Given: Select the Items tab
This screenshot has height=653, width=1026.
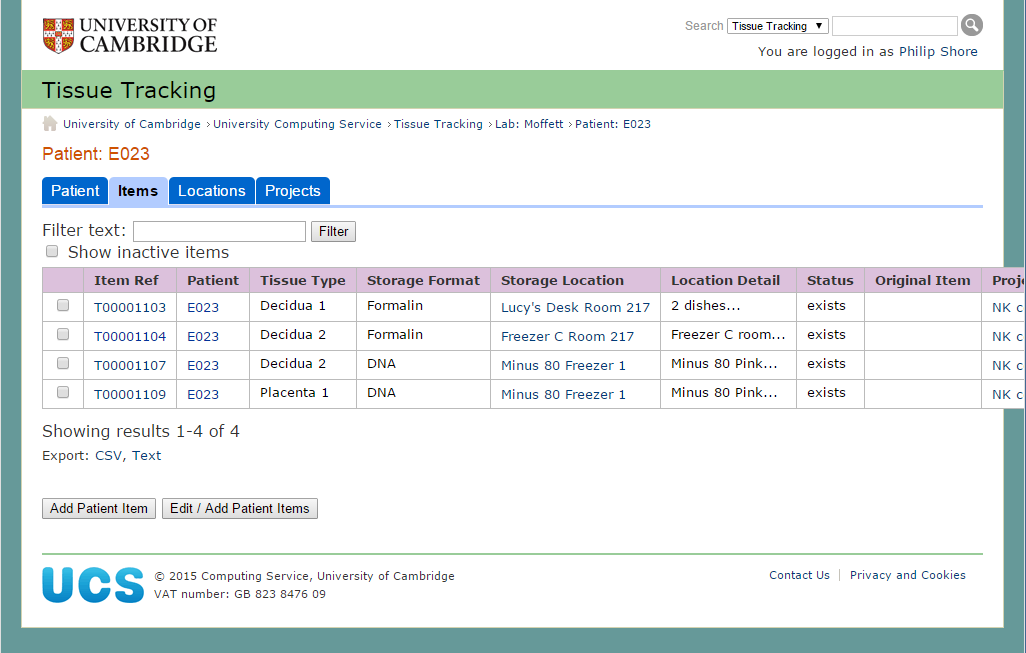Looking at the screenshot, I should 138,191.
